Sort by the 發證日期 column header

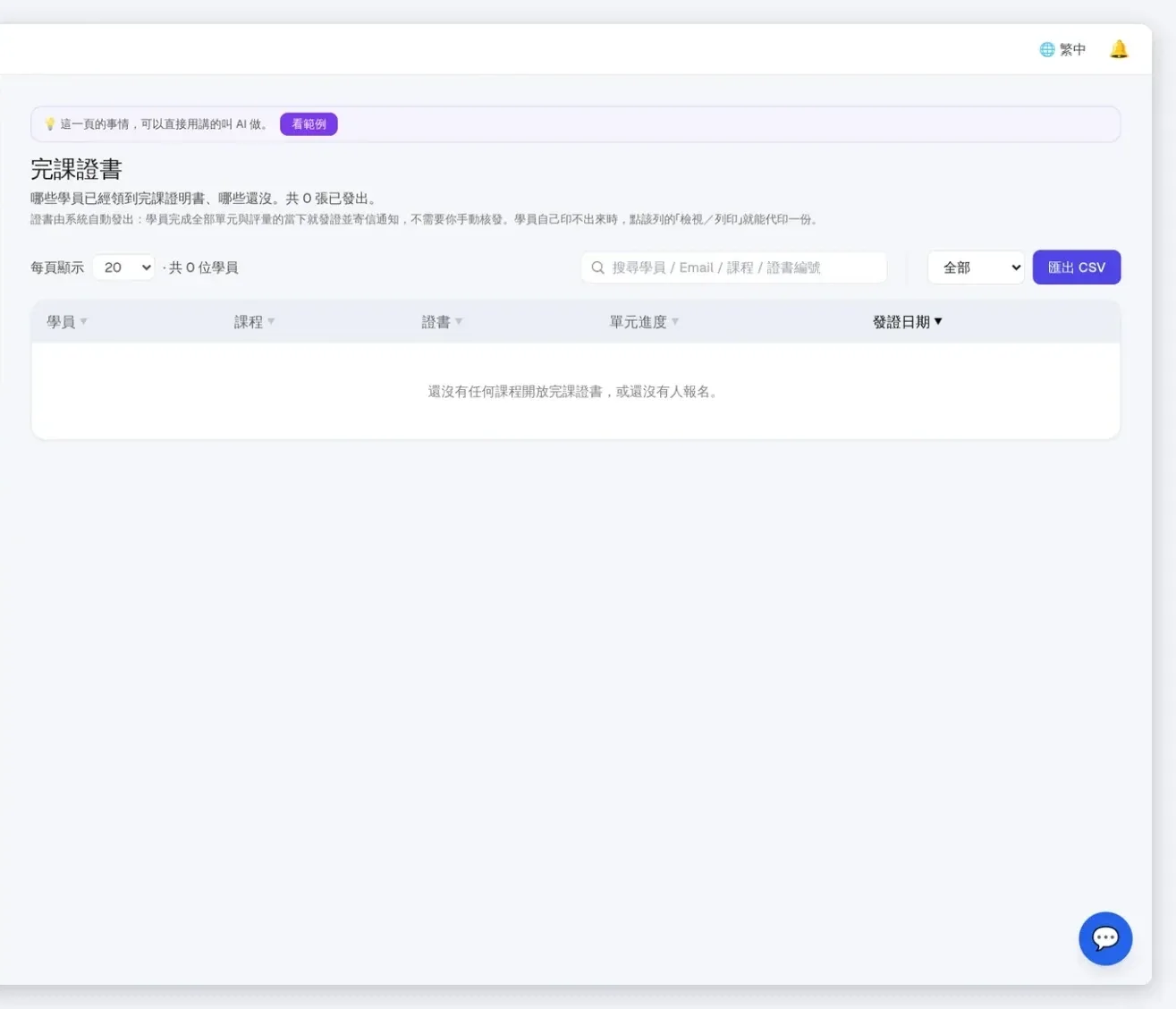(908, 322)
